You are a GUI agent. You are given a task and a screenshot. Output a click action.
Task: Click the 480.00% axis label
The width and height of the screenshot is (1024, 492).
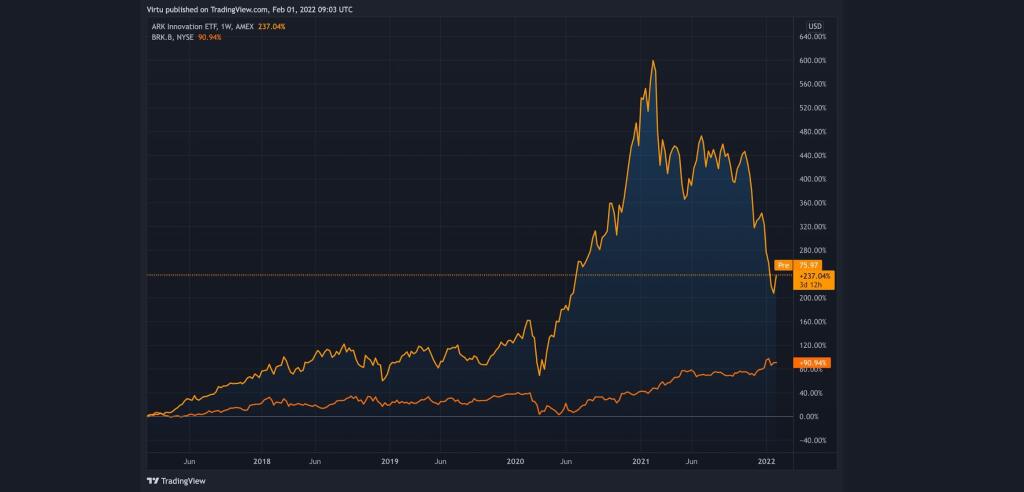[814, 132]
